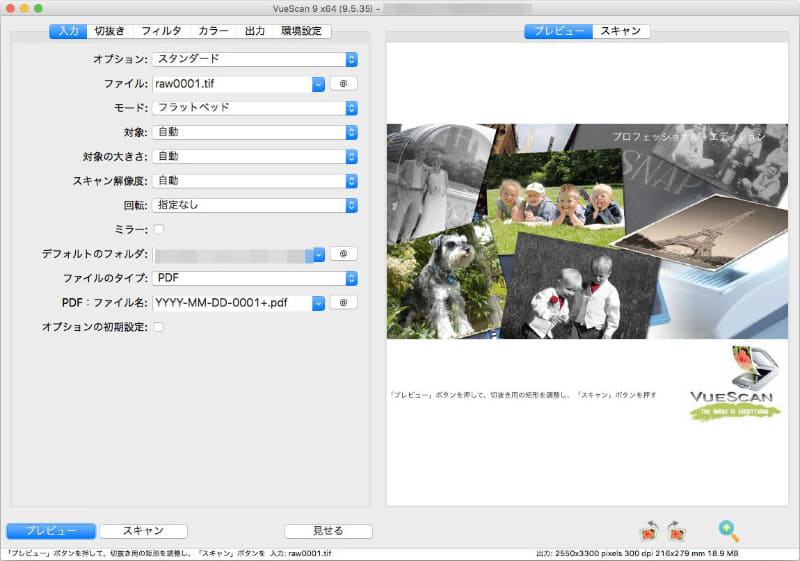Viewport: 800px width, 561px height.
Task: Open the モード dropdown showing フラットベッド
Action: 255,108
